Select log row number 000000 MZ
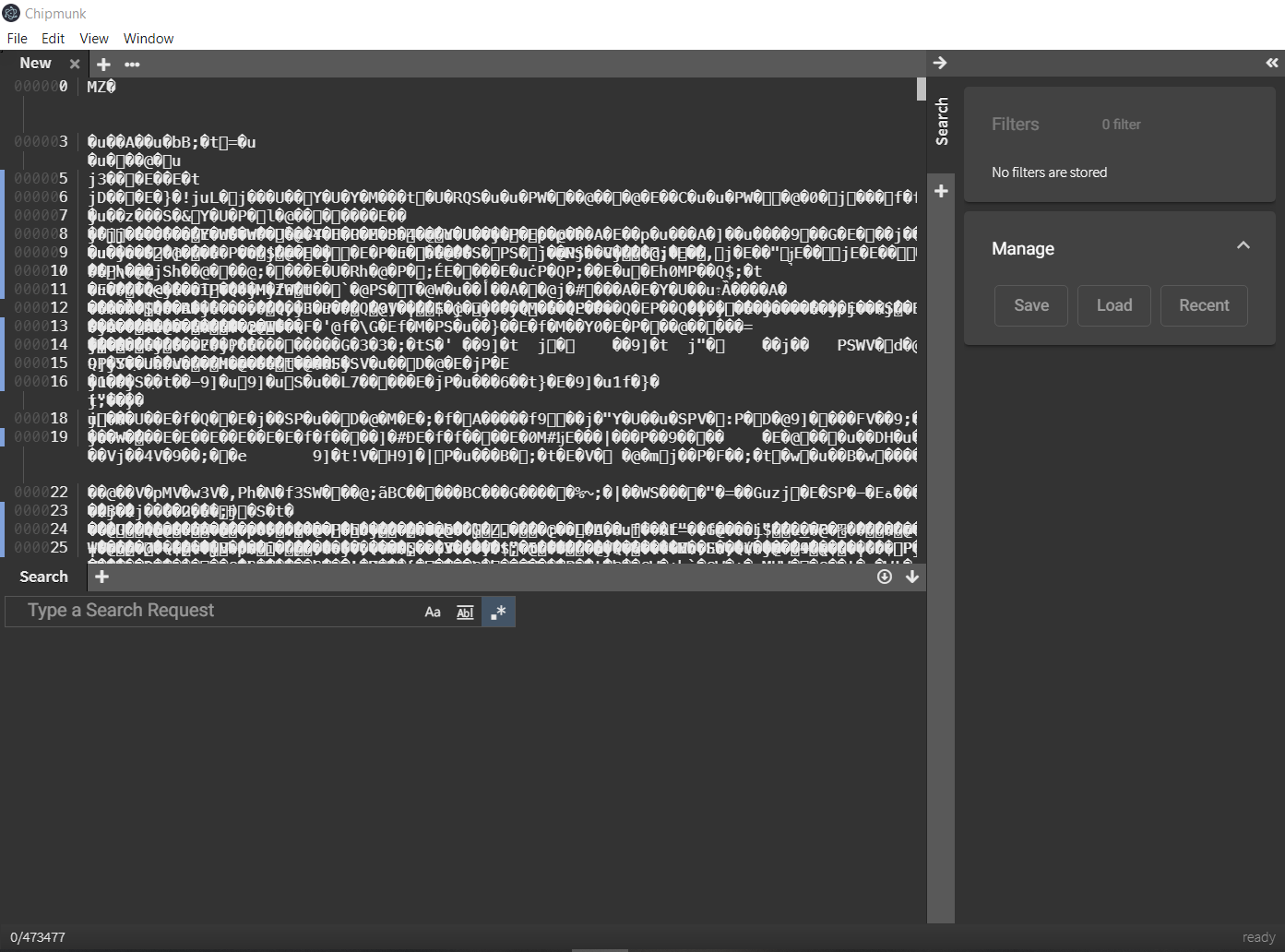The height and width of the screenshot is (952, 1285). [461, 87]
